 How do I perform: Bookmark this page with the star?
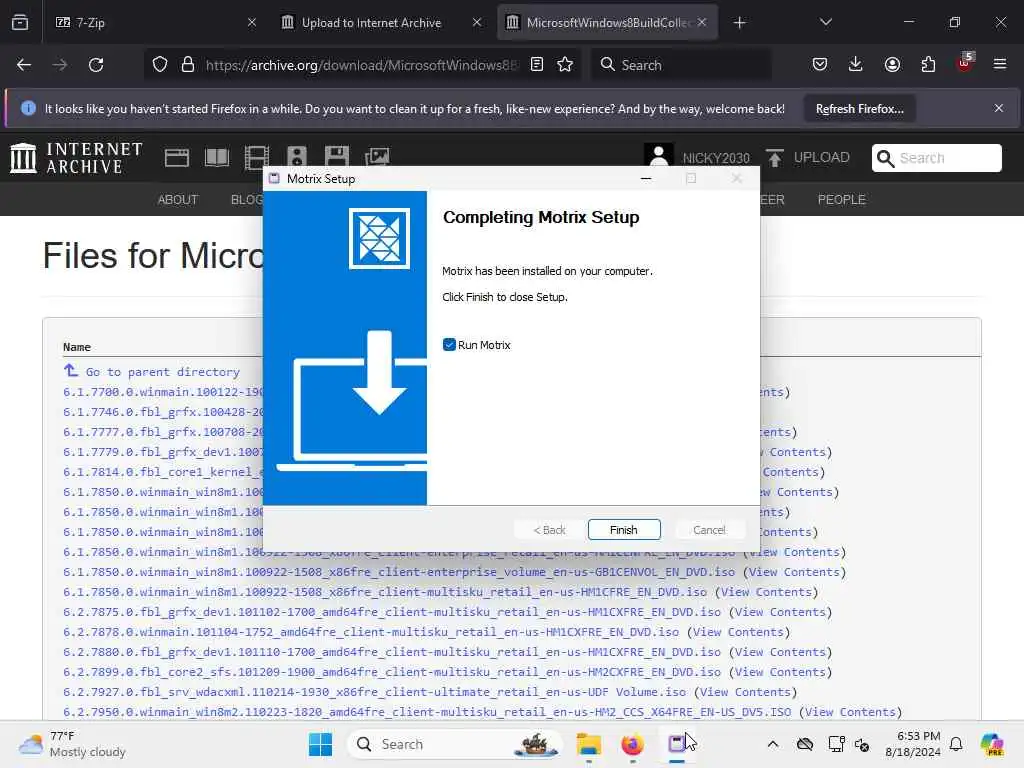point(565,65)
